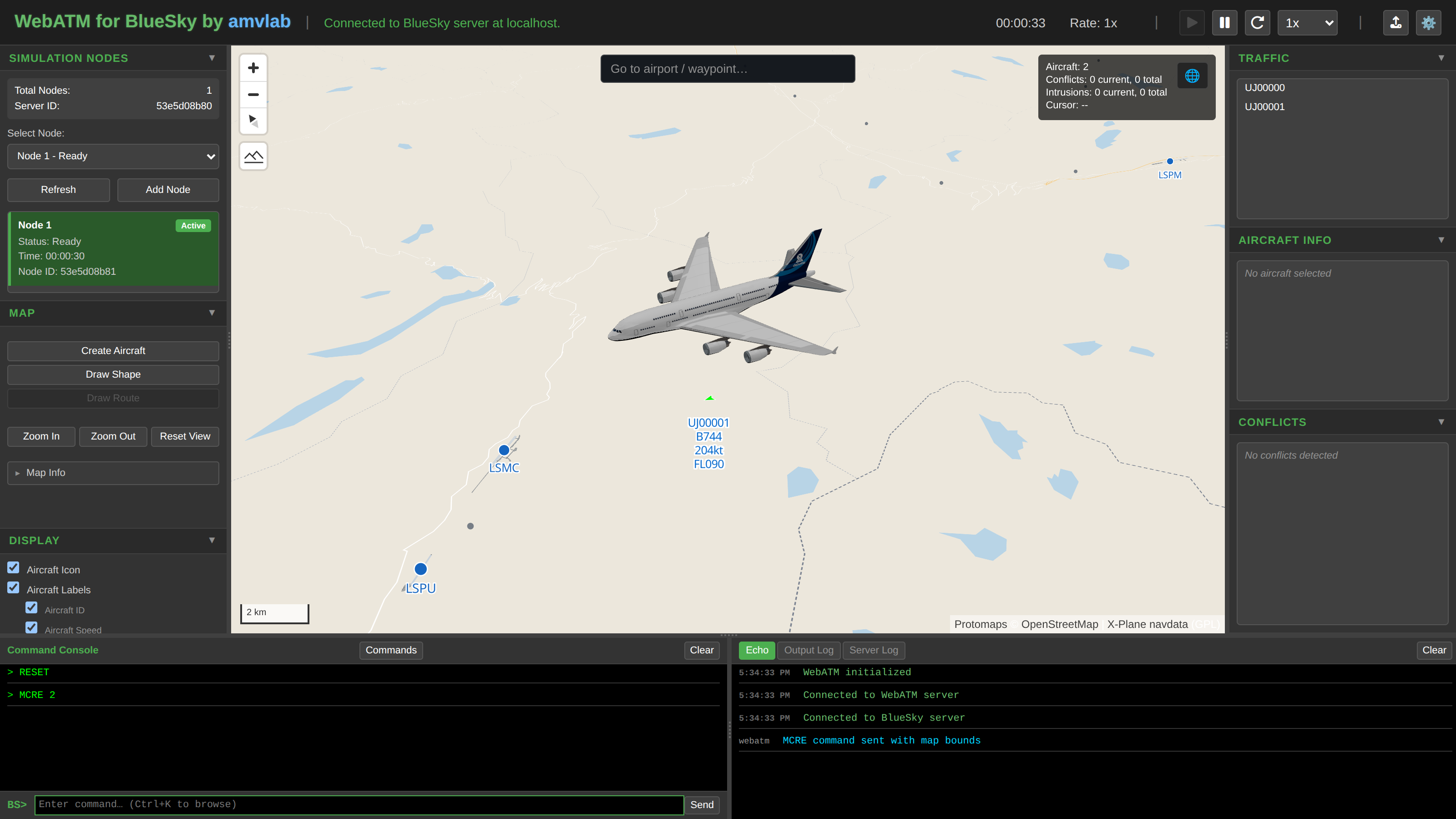Toggle the Aircraft Speed checkbox
Viewport: 1456px width, 819px height.
32,627
